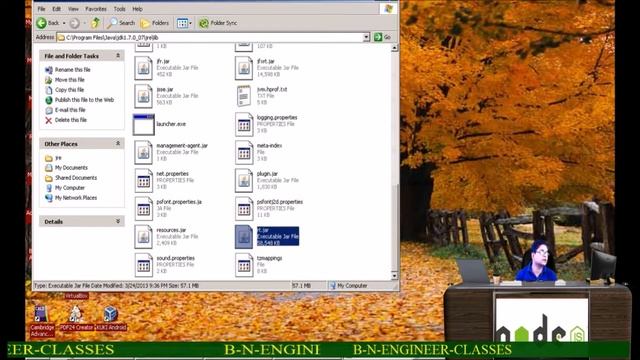This screenshot has height=360, width=640.
Task: Open the Back history dropdown arrow
Action: click(64, 23)
